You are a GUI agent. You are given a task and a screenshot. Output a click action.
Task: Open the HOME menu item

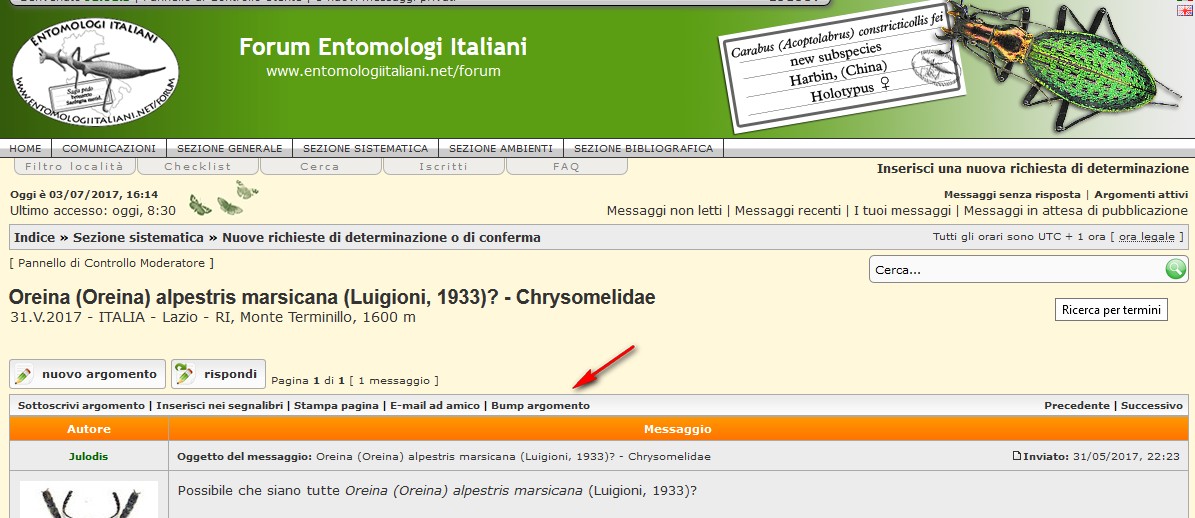pyautogui.click(x=26, y=148)
